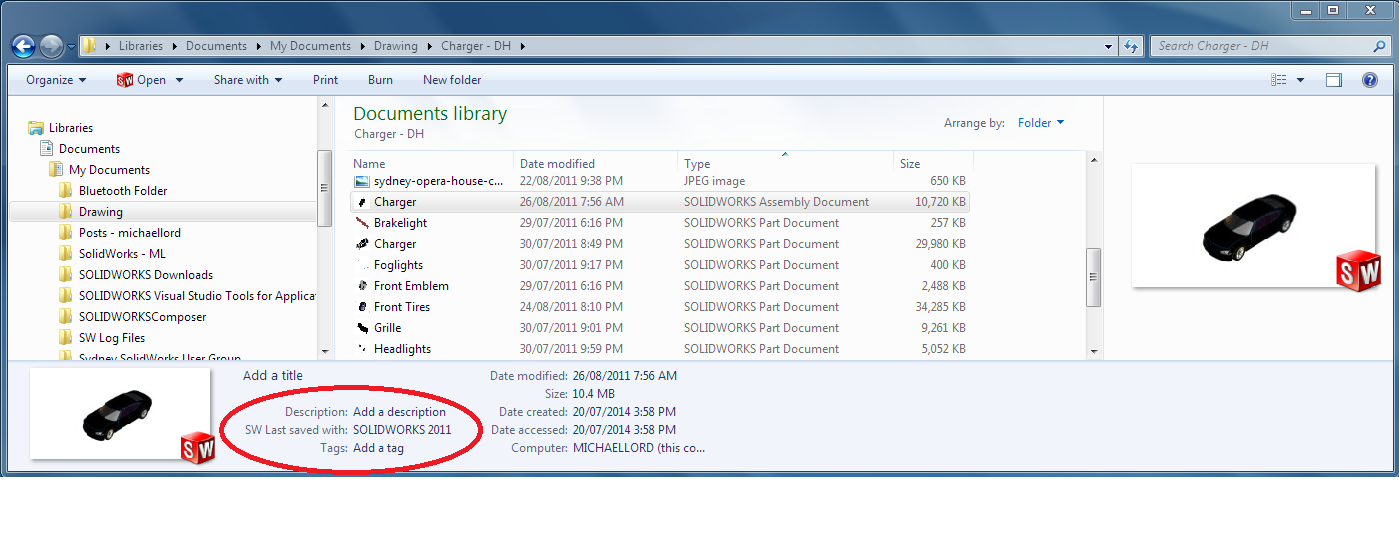The height and width of the screenshot is (540, 1399).
Task: Open the Organize menu
Action: 56,80
